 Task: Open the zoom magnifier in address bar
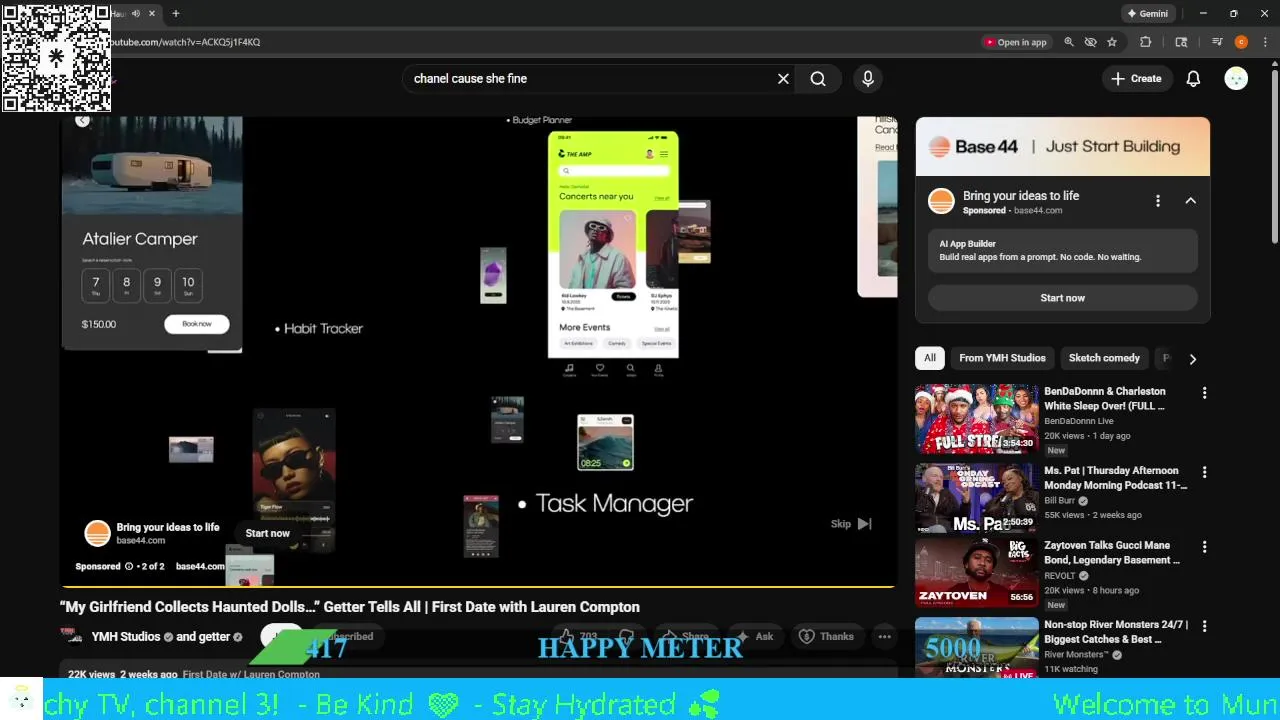[x=1069, y=42]
